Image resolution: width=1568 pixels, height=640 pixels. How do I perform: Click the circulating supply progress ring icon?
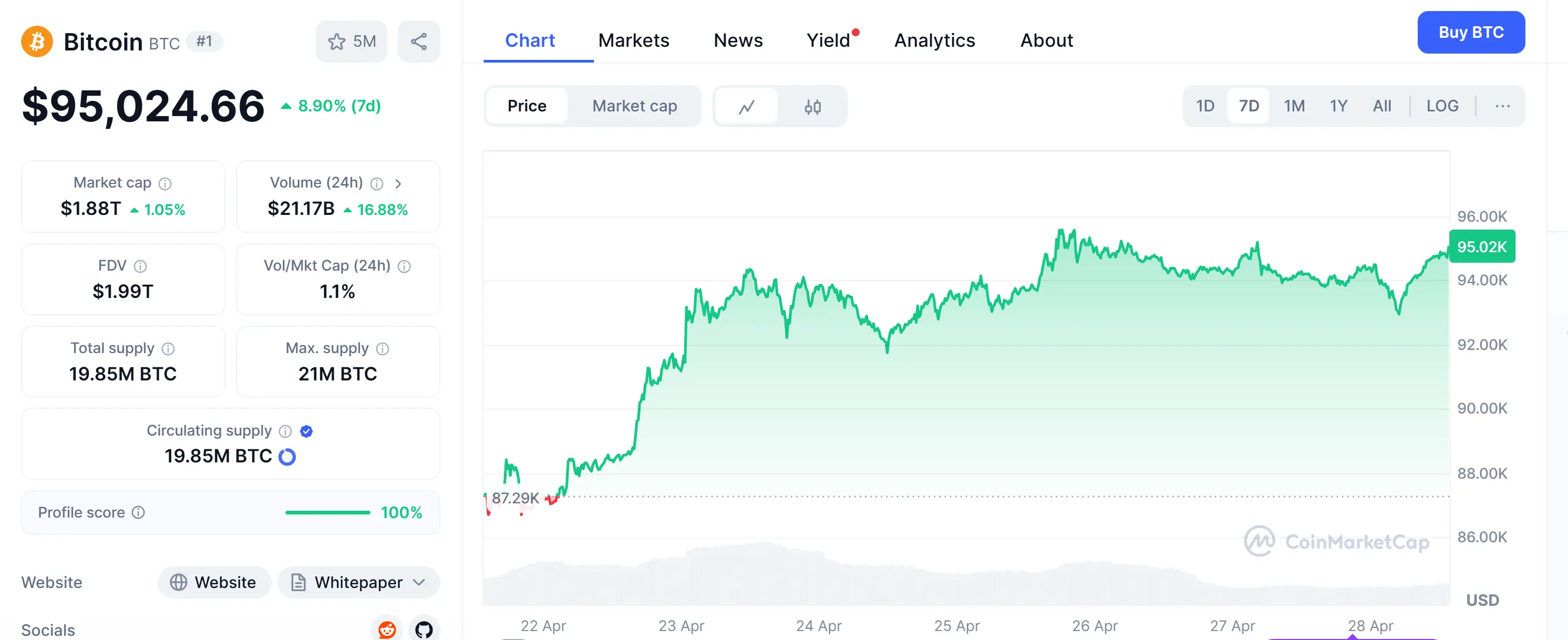point(287,456)
